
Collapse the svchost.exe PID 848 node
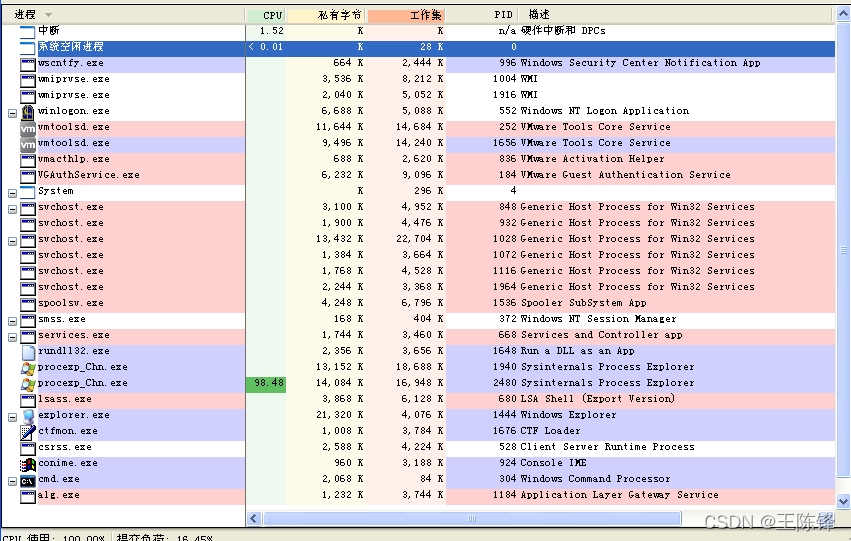[12, 209]
